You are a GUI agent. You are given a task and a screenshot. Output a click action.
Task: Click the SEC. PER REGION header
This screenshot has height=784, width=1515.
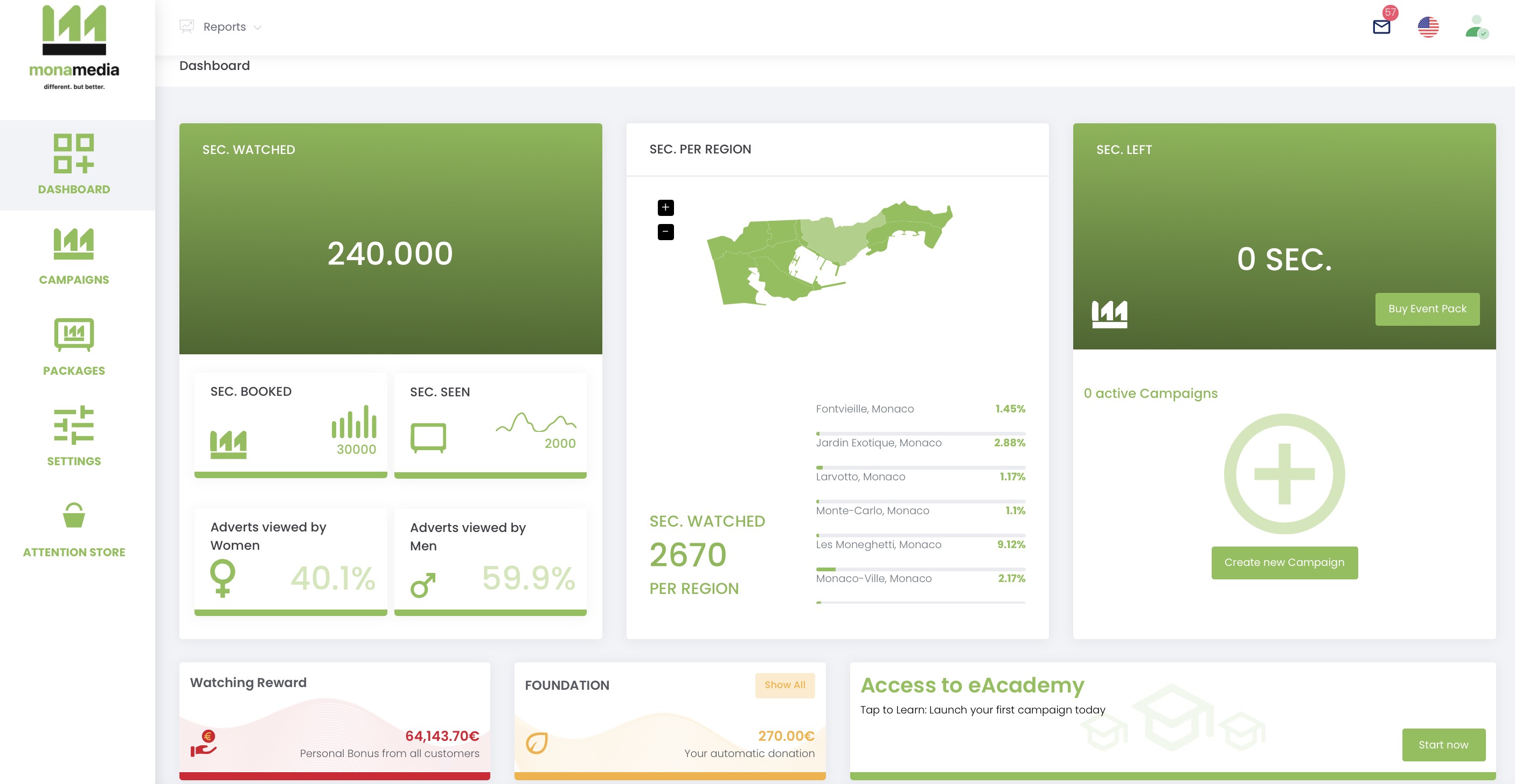[x=700, y=149]
